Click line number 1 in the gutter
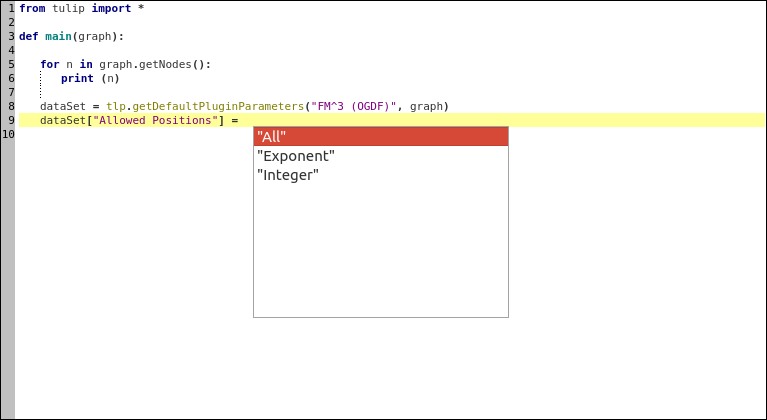Image resolution: width=767 pixels, height=420 pixels. [x=11, y=8]
